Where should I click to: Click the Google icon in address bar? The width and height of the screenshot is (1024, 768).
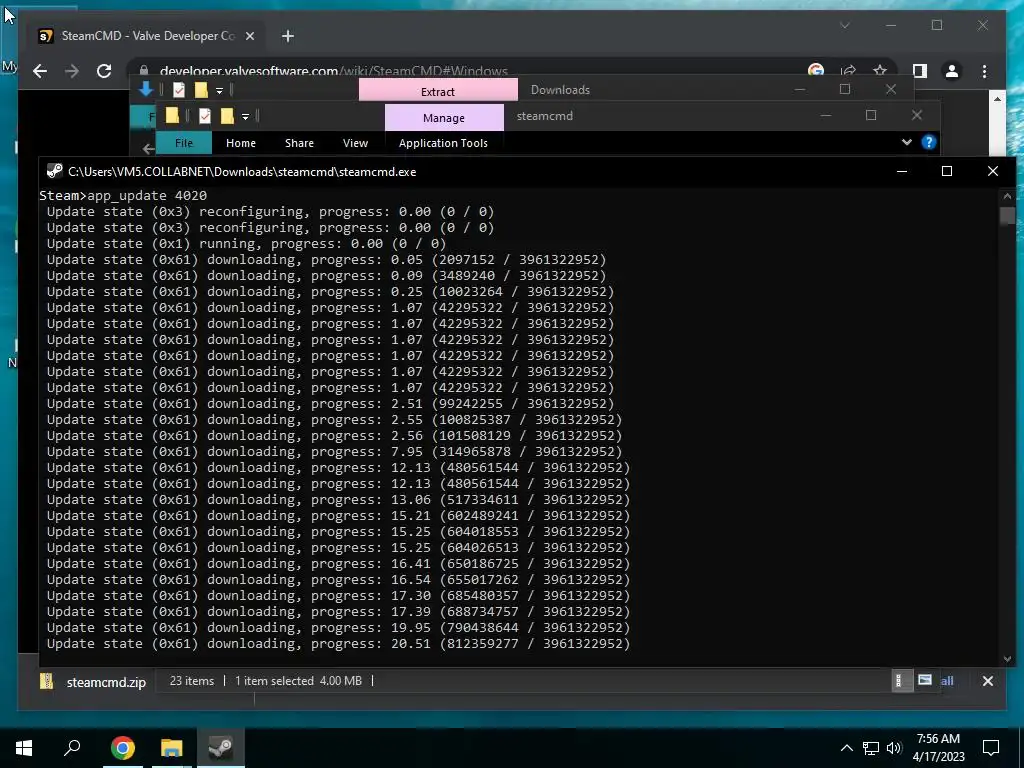click(x=816, y=71)
